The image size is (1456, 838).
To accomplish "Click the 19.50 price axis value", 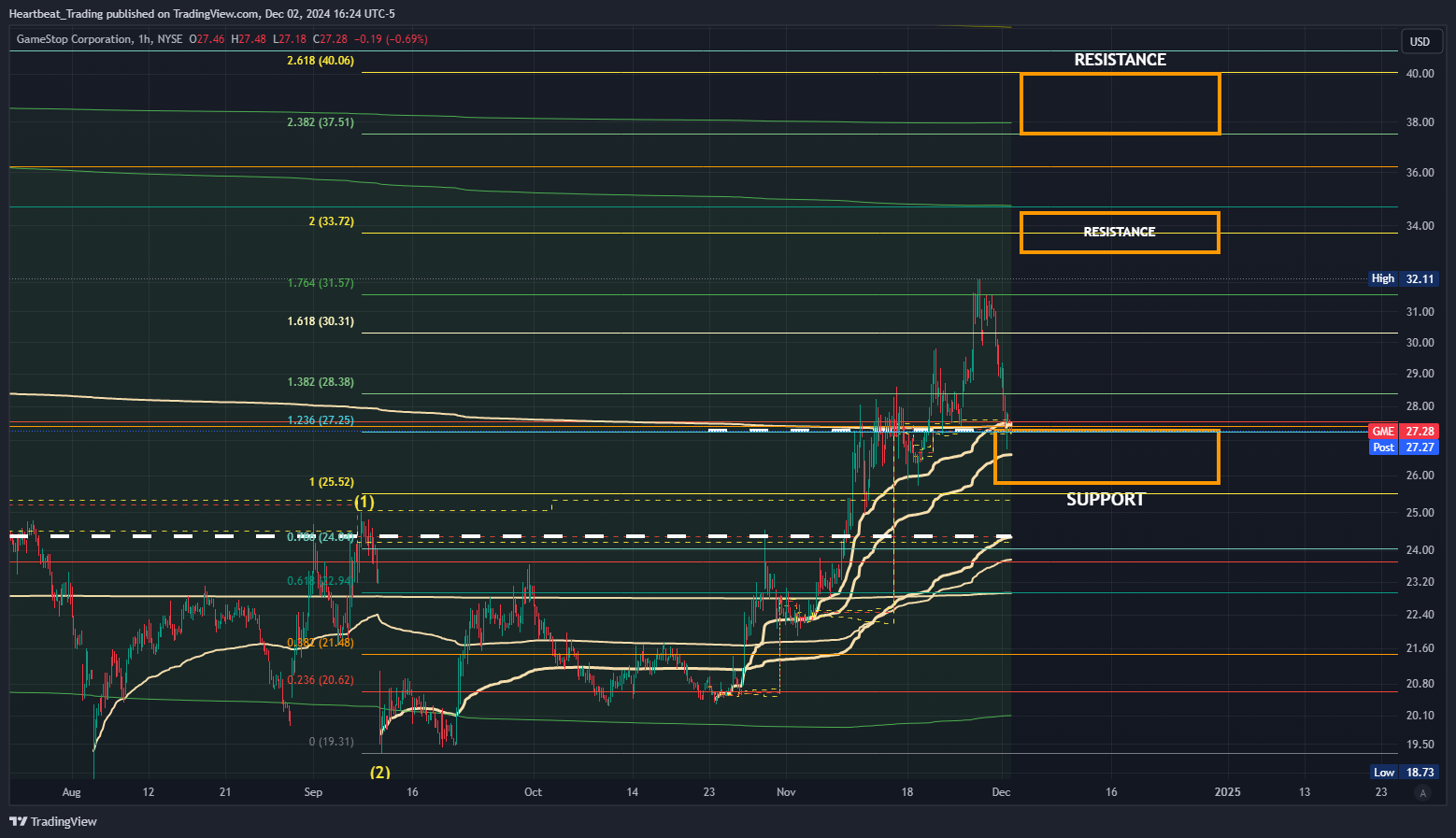I will click(1420, 744).
